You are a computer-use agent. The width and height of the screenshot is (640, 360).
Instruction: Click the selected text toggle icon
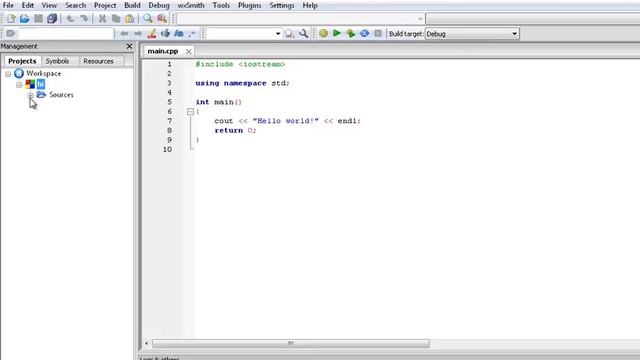coord(165,33)
